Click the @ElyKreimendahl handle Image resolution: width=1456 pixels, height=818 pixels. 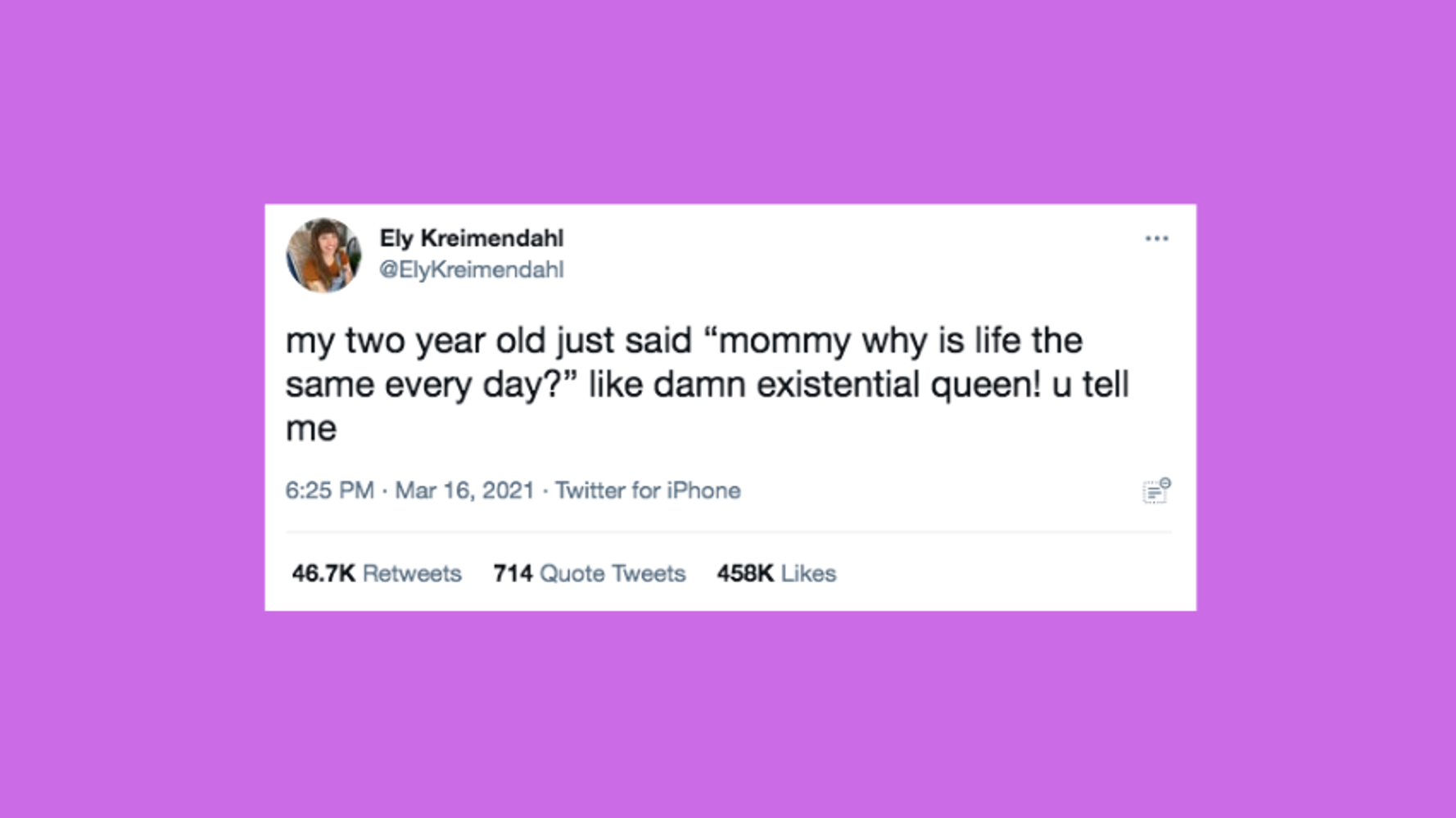pos(471,269)
